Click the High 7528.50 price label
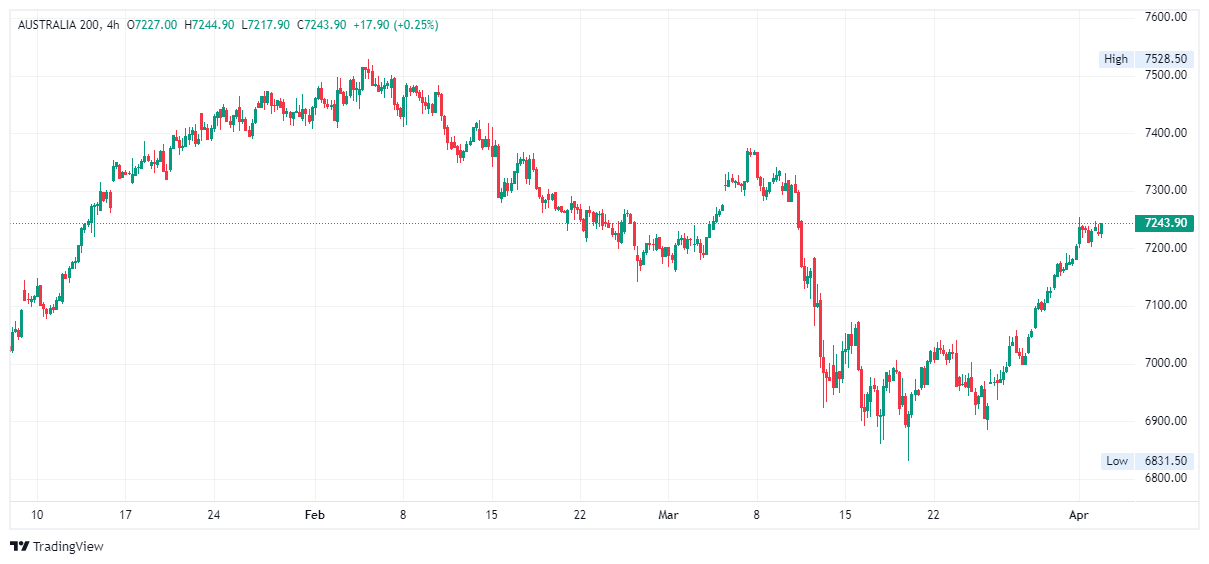Viewport: 1209px width, 564px height. (x=1146, y=59)
